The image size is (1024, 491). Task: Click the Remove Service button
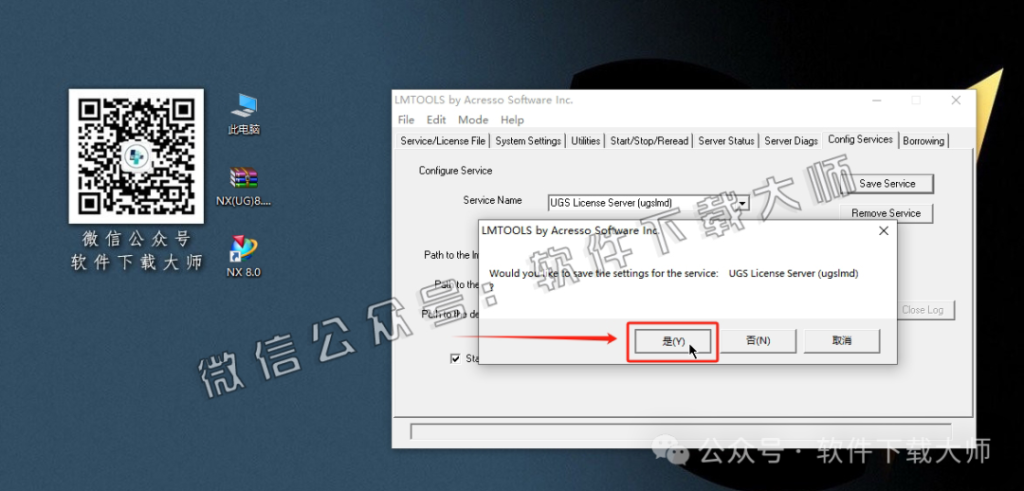pos(886,213)
